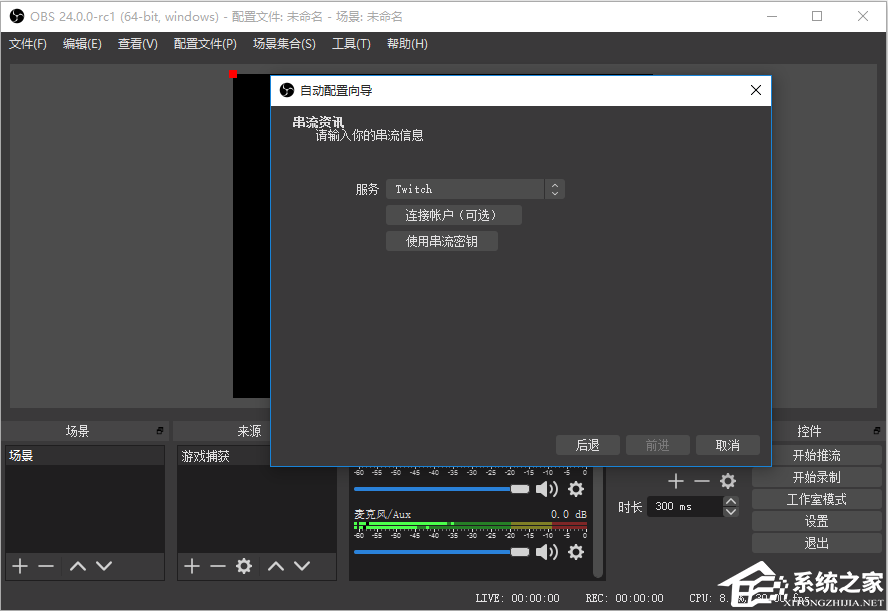The image size is (888, 611).
Task: Remove source with minus icon
Action: pos(218,566)
